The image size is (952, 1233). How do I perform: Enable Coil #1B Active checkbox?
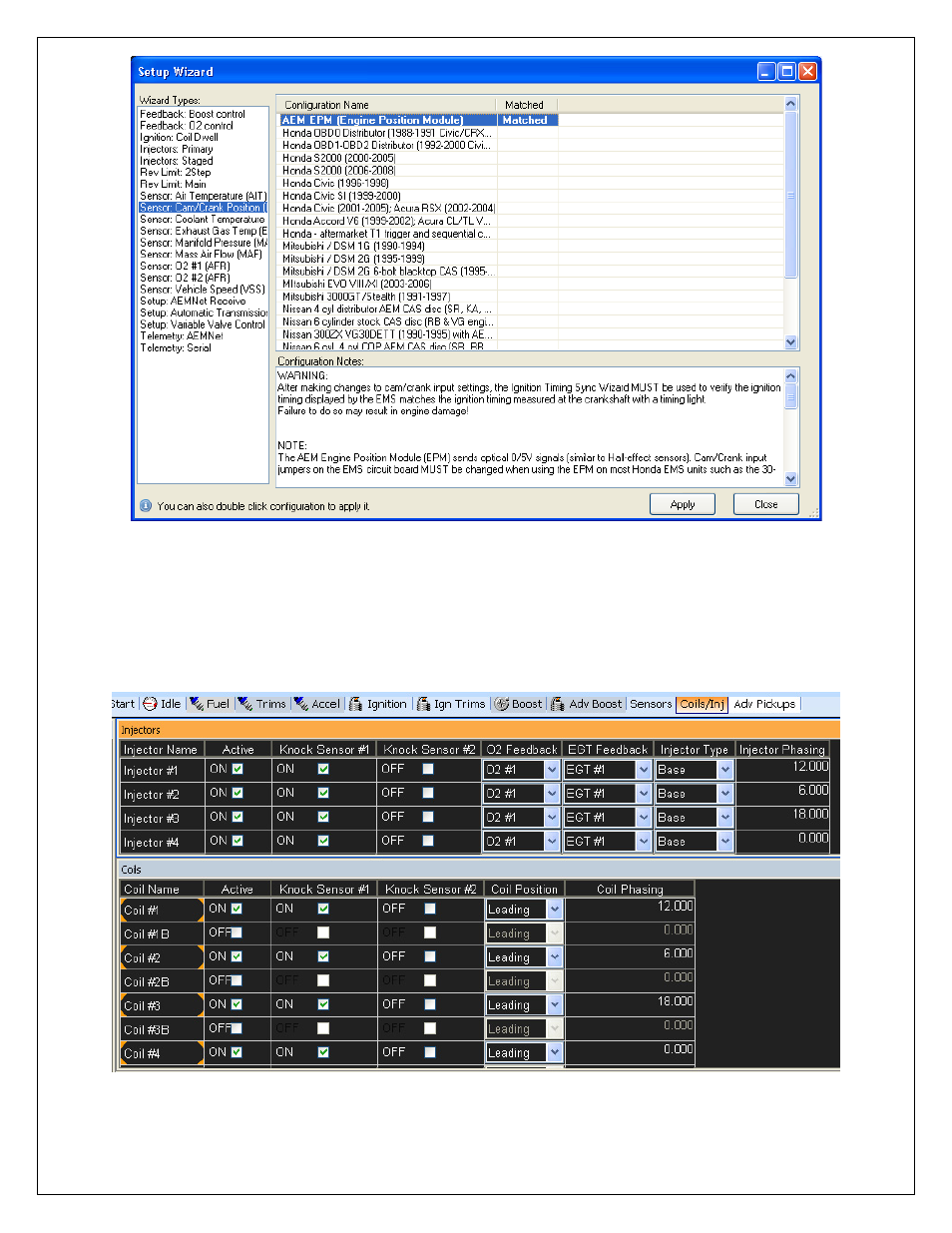pos(237,932)
